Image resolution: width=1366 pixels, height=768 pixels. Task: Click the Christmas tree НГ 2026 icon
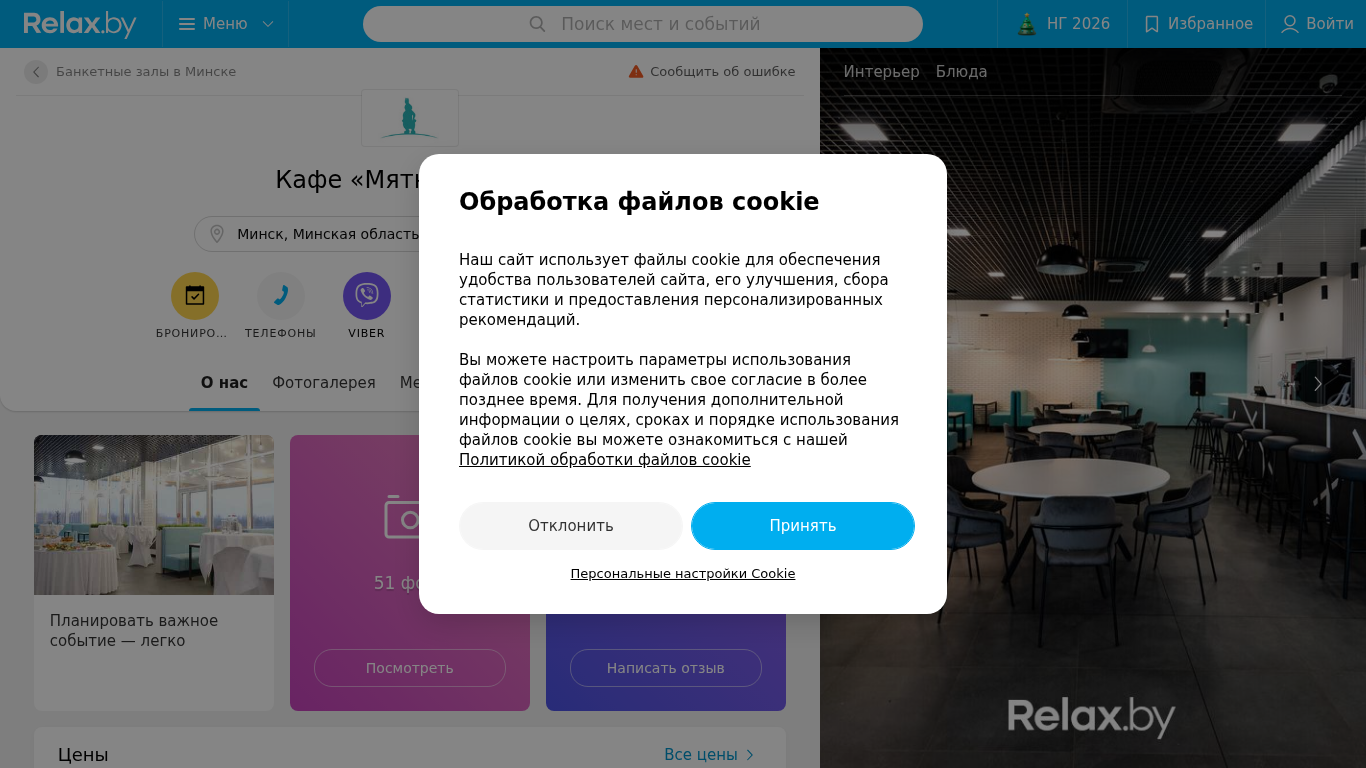click(x=1027, y=24)
